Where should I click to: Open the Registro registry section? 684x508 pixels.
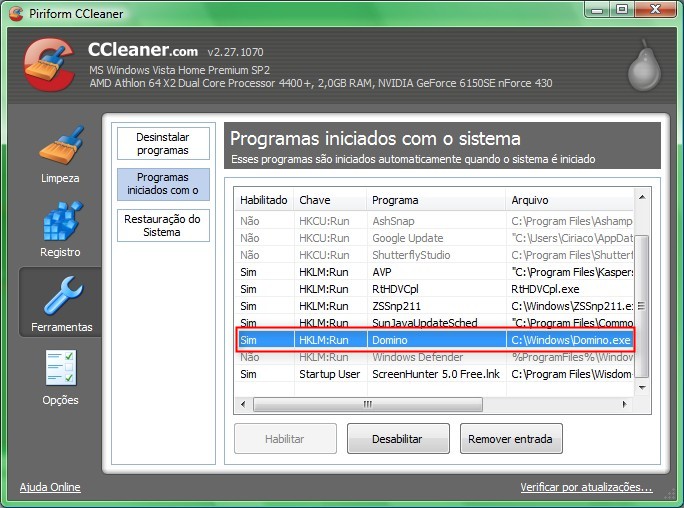[x=60, y=229]
